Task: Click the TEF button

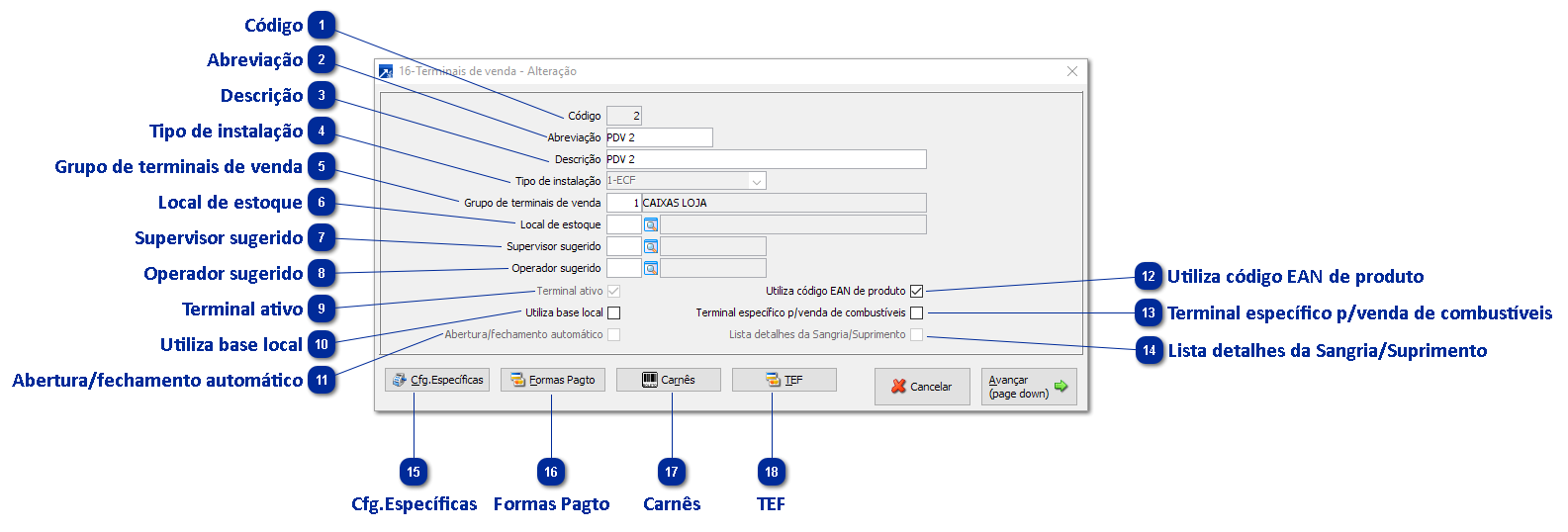Action: point(784,380)
